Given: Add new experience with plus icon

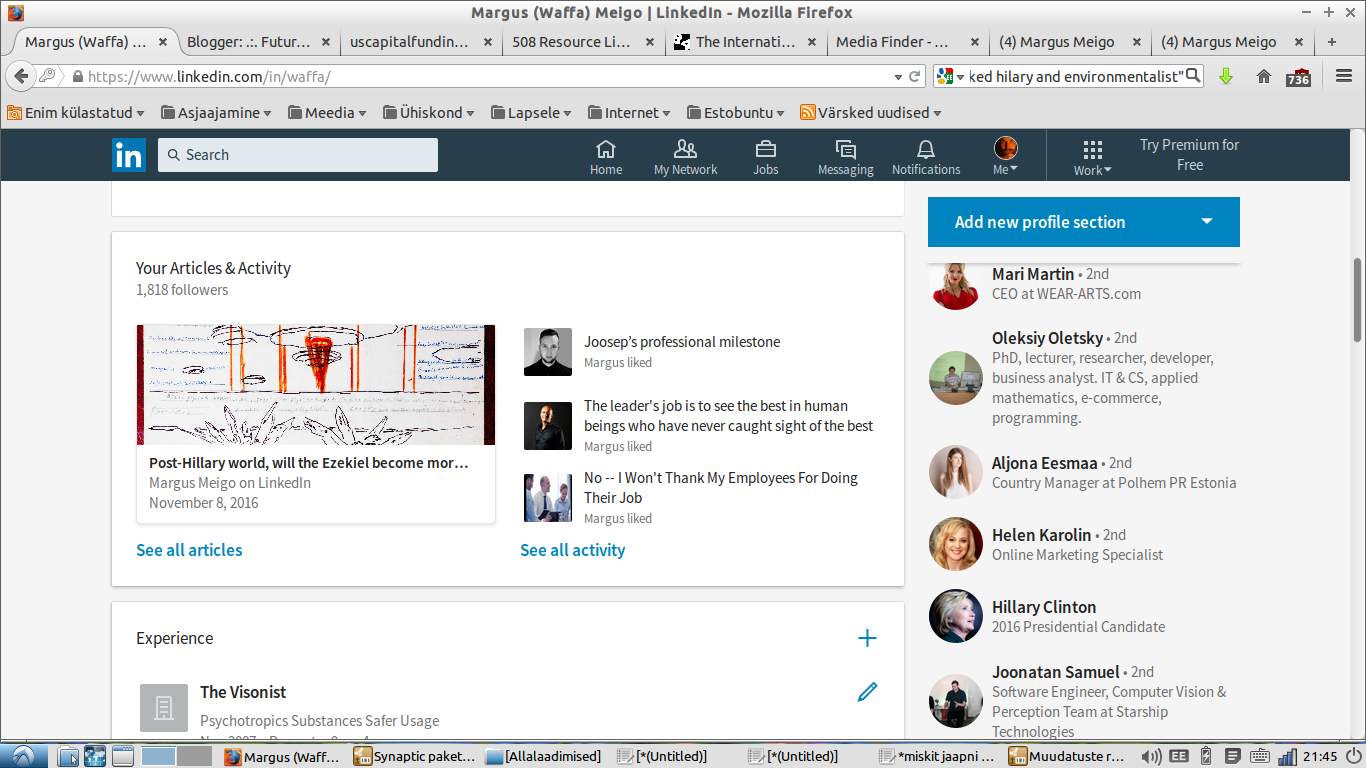Looking at the screenshot, I should point(867,638).
